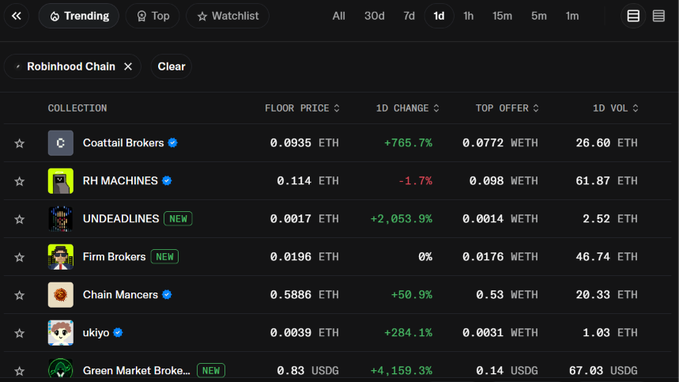
Task: Open Coattail Brokers collection avatar
Action: [x=61, y=143]
